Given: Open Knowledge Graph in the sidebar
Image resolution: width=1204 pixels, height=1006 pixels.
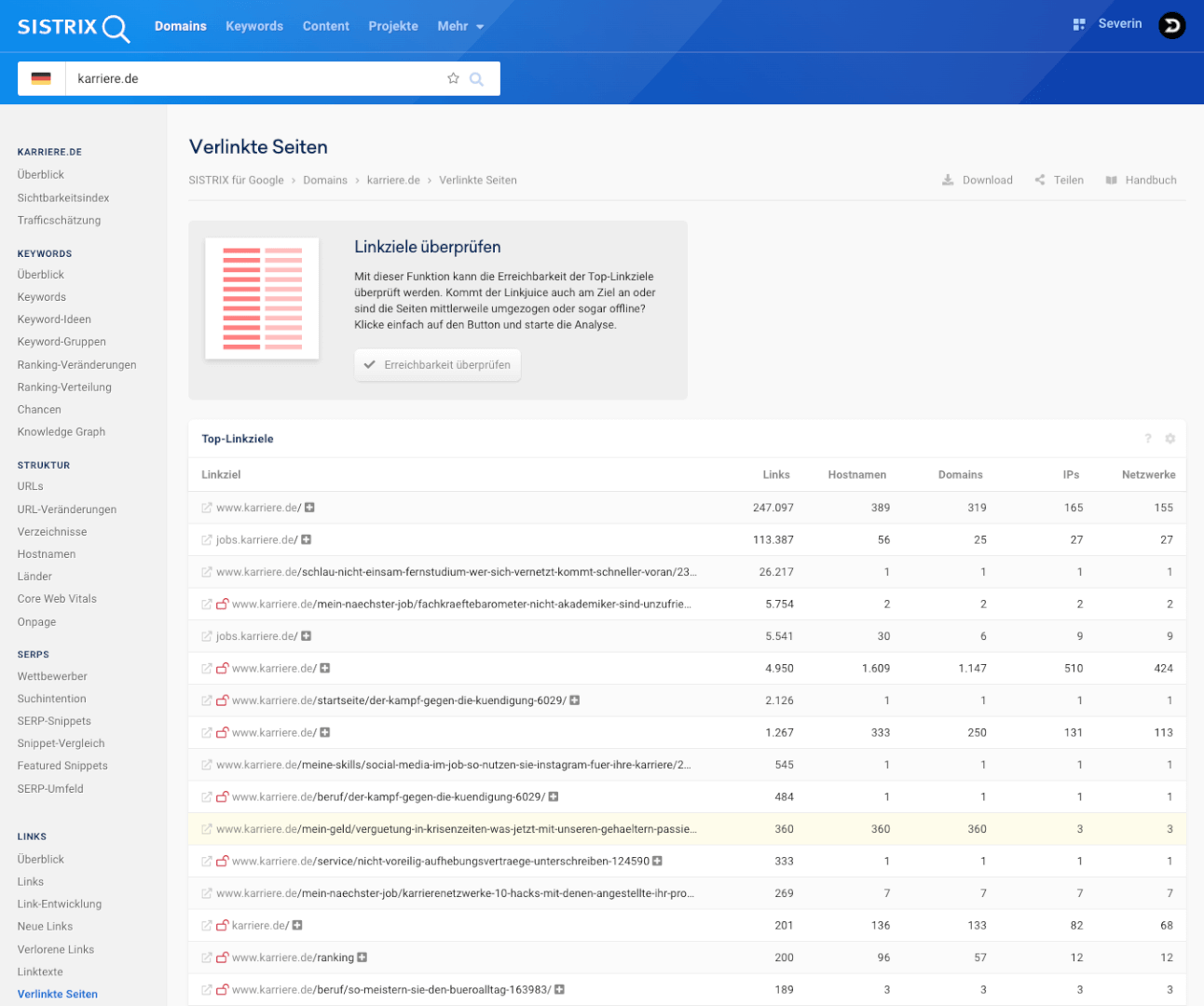Looking at the screenshot, I should tap(62, 432).
